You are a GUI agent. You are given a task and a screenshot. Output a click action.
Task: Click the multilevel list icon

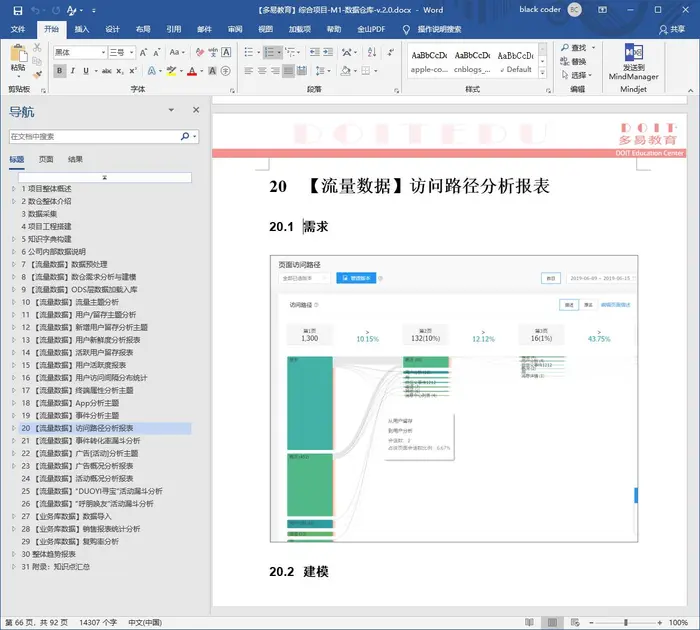(x=290, y=53)
